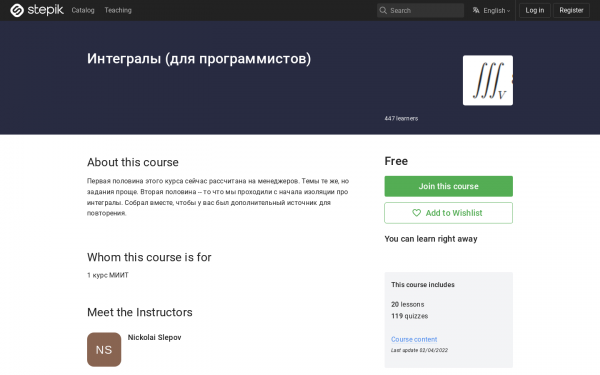Open the triple integral course thumbnail
The height and width of the screenshot is (375, 600).
point(488,80)
